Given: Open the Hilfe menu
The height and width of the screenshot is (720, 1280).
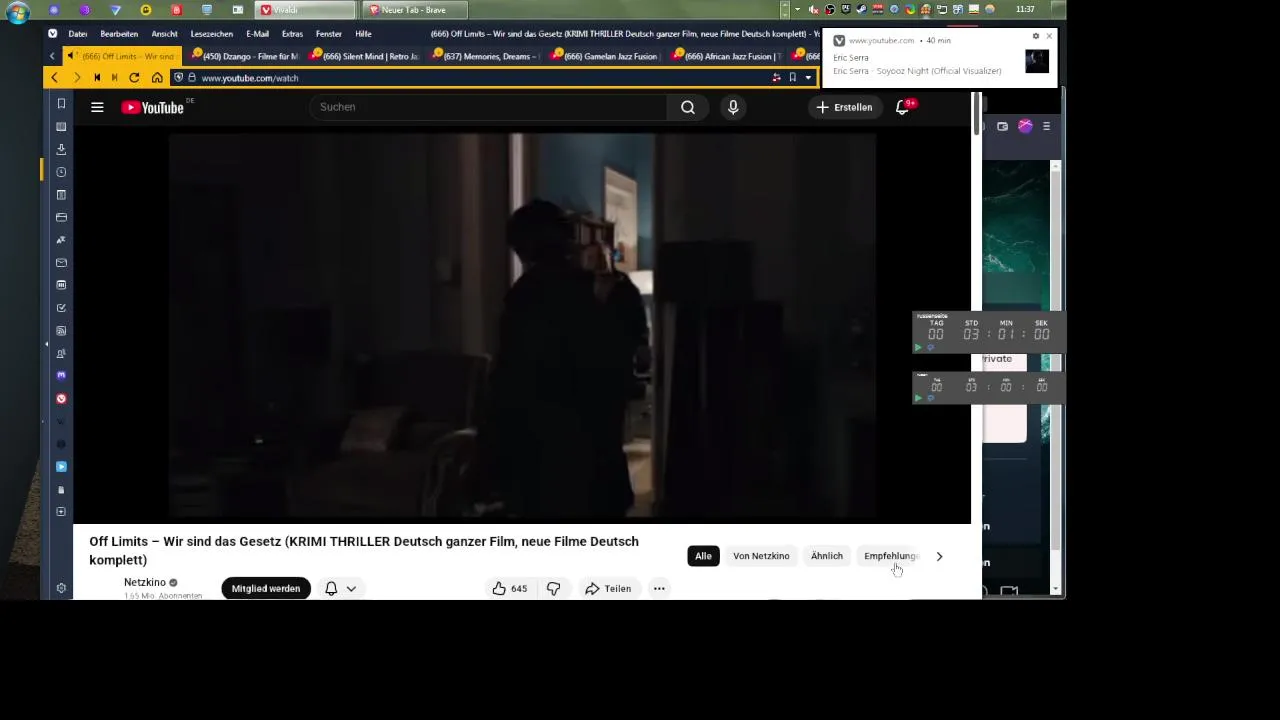Looking at the screenshot, I should pyautogui.click(x=363, y=34).
